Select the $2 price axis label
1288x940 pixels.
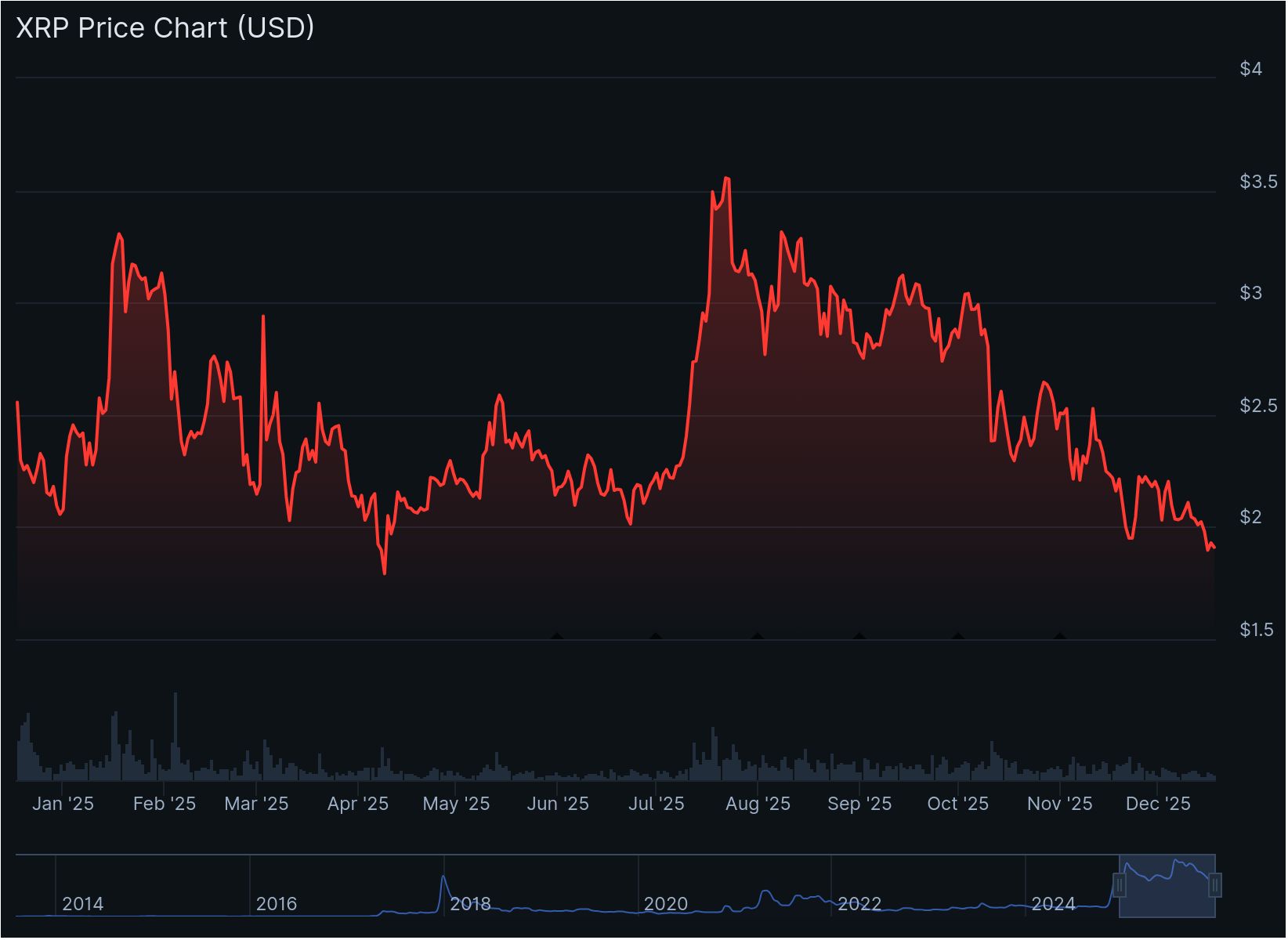click(x=1252, y=517)
